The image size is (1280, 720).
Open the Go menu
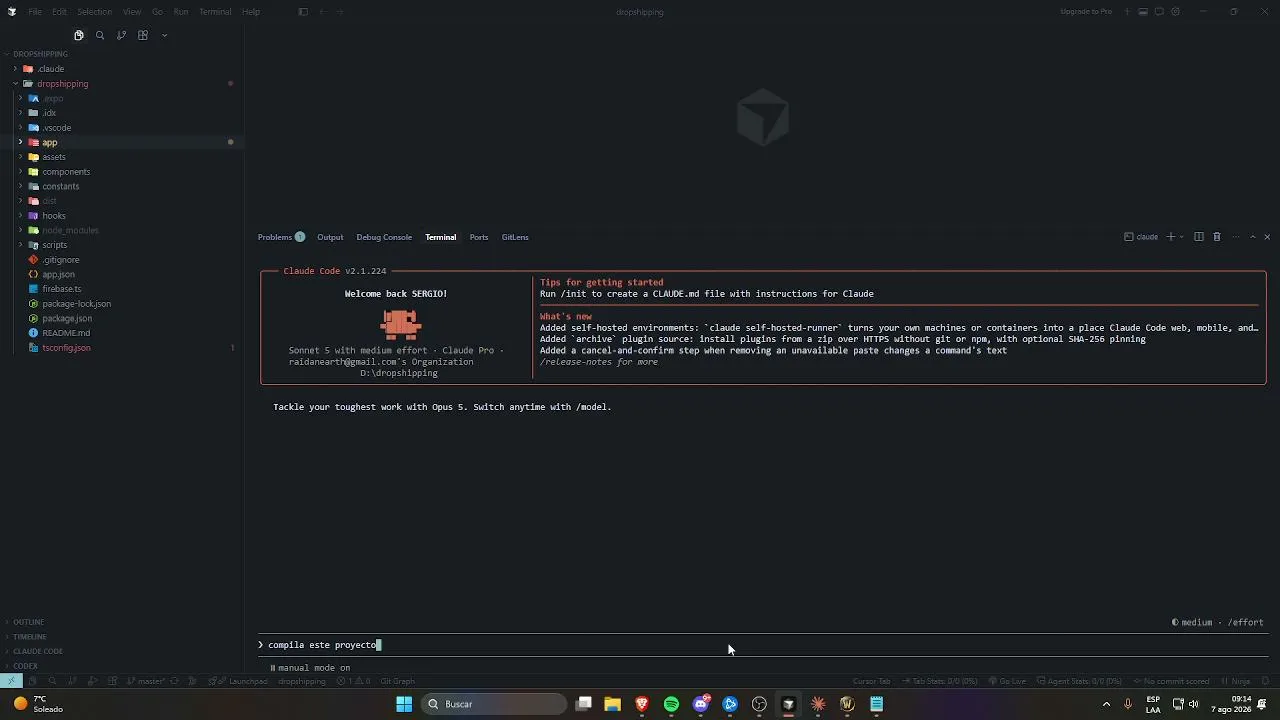[x=157, y=12]
